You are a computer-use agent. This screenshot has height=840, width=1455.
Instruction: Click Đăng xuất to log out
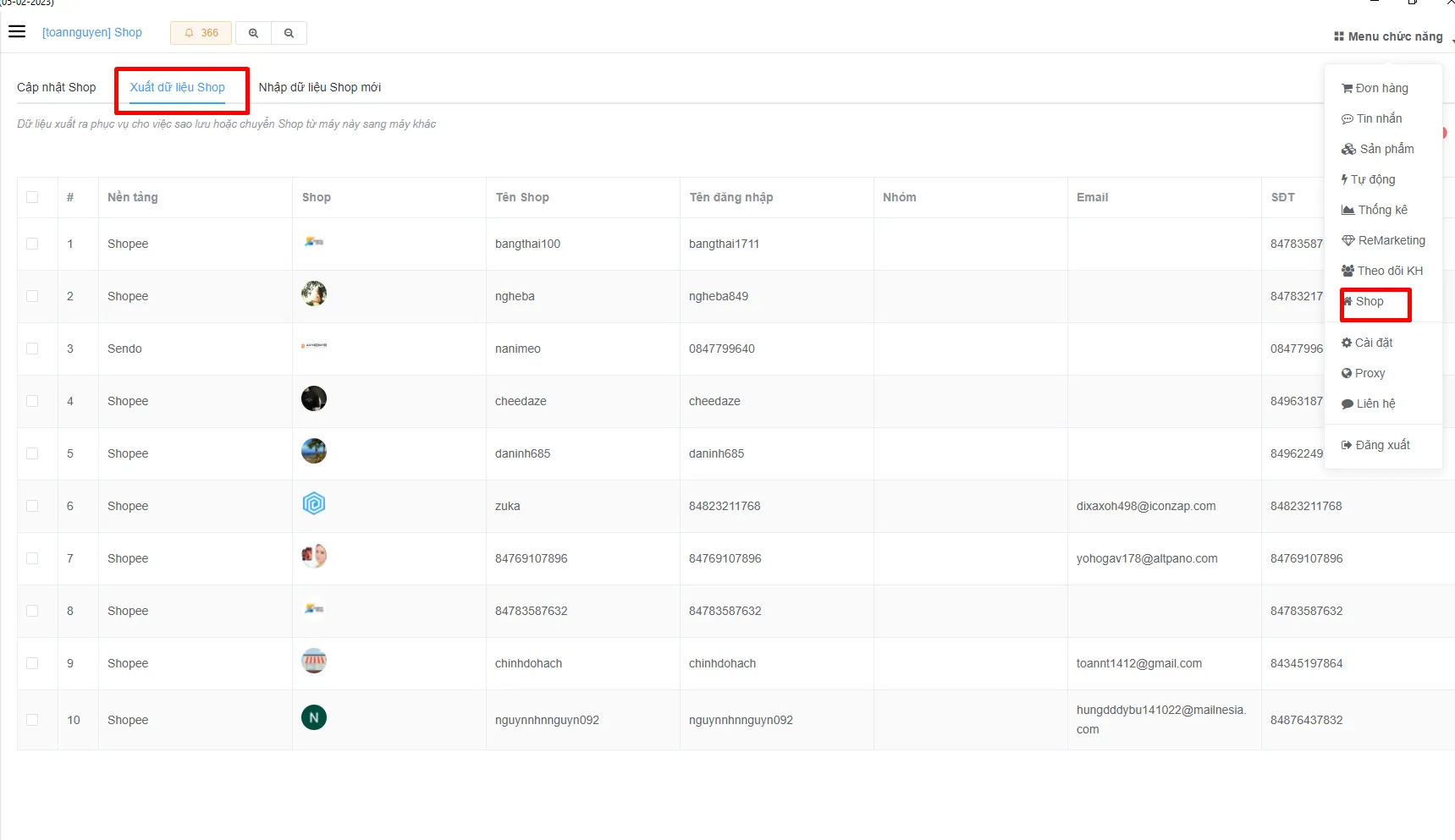point(1375,445)
